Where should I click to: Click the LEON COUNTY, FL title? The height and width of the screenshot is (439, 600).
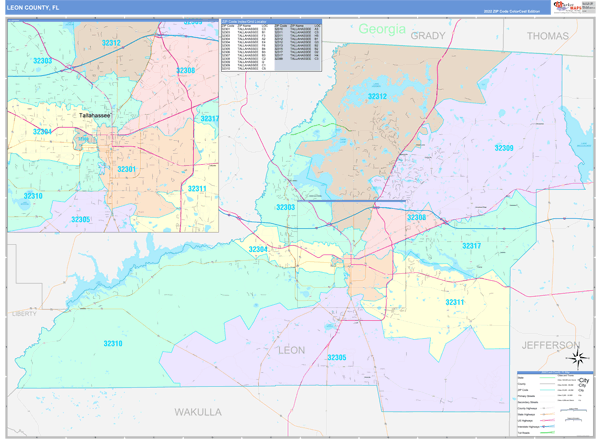pos(43,8)
